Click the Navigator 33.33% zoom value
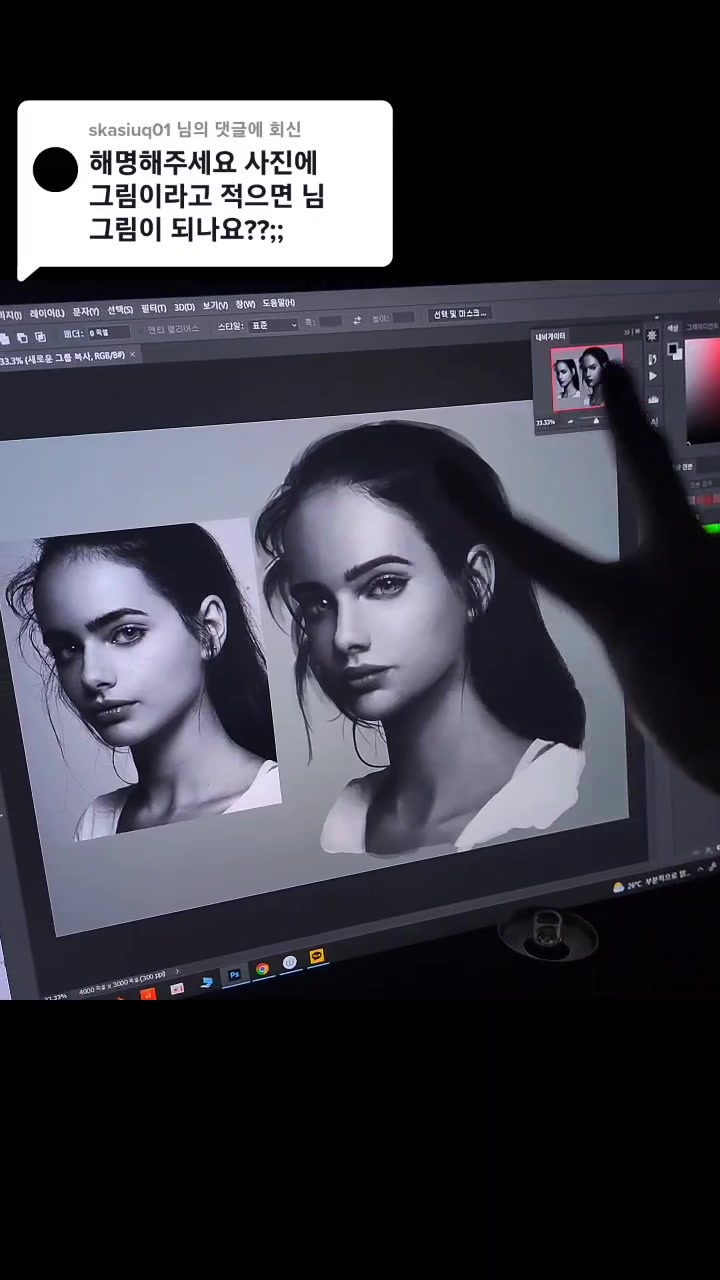Image resolution: width=720 pixels, height=1280 pixels. (546, 423)
